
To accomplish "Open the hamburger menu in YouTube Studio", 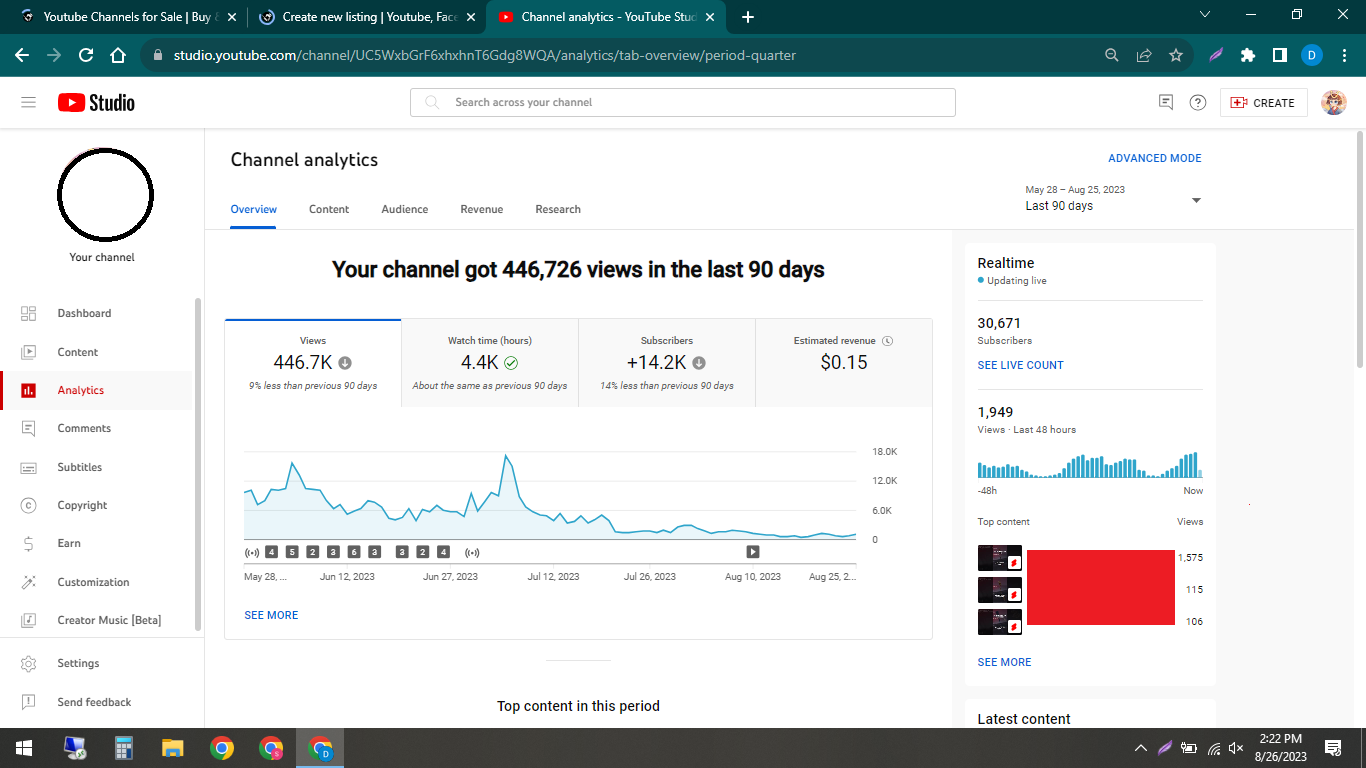I will (28, 103).
